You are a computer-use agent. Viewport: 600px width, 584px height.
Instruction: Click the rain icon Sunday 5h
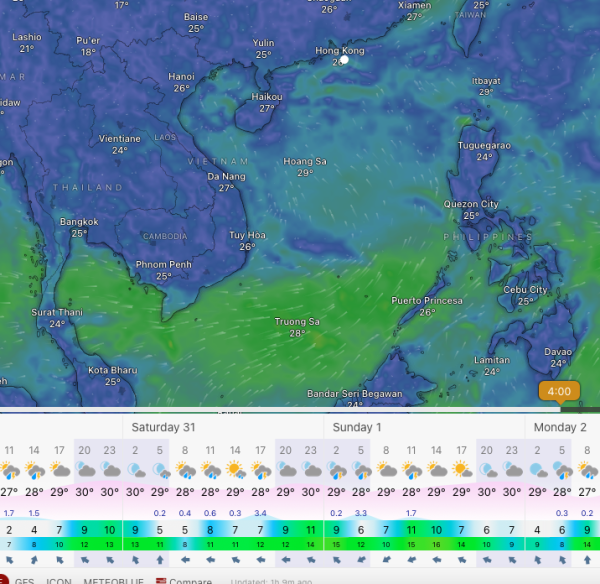pyautogui.click(x=360, y=470)
